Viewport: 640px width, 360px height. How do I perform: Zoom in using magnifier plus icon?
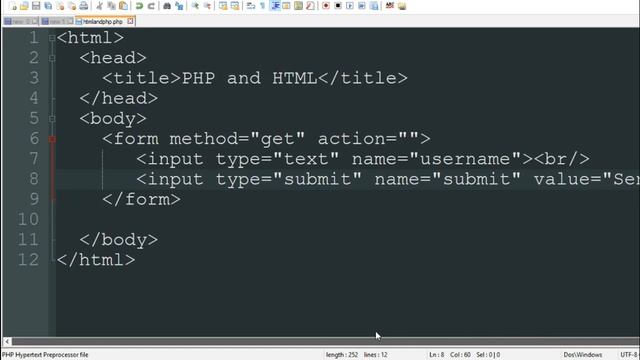point(195,6)
